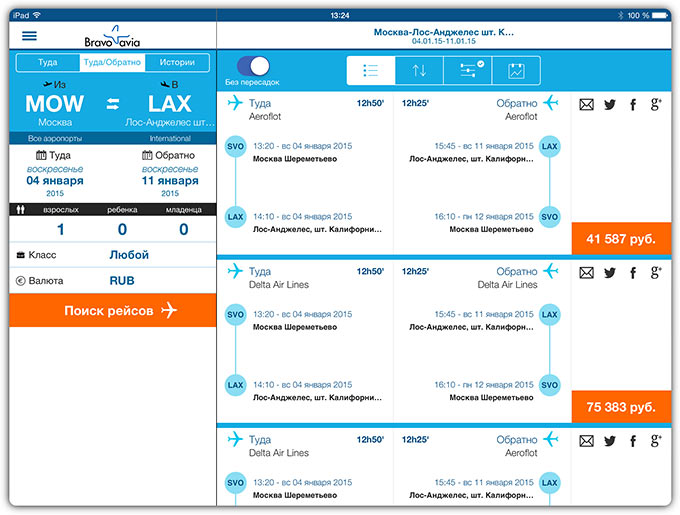
Task: Tap 16:10 arrival time in second result
Action: click(445, 385)
